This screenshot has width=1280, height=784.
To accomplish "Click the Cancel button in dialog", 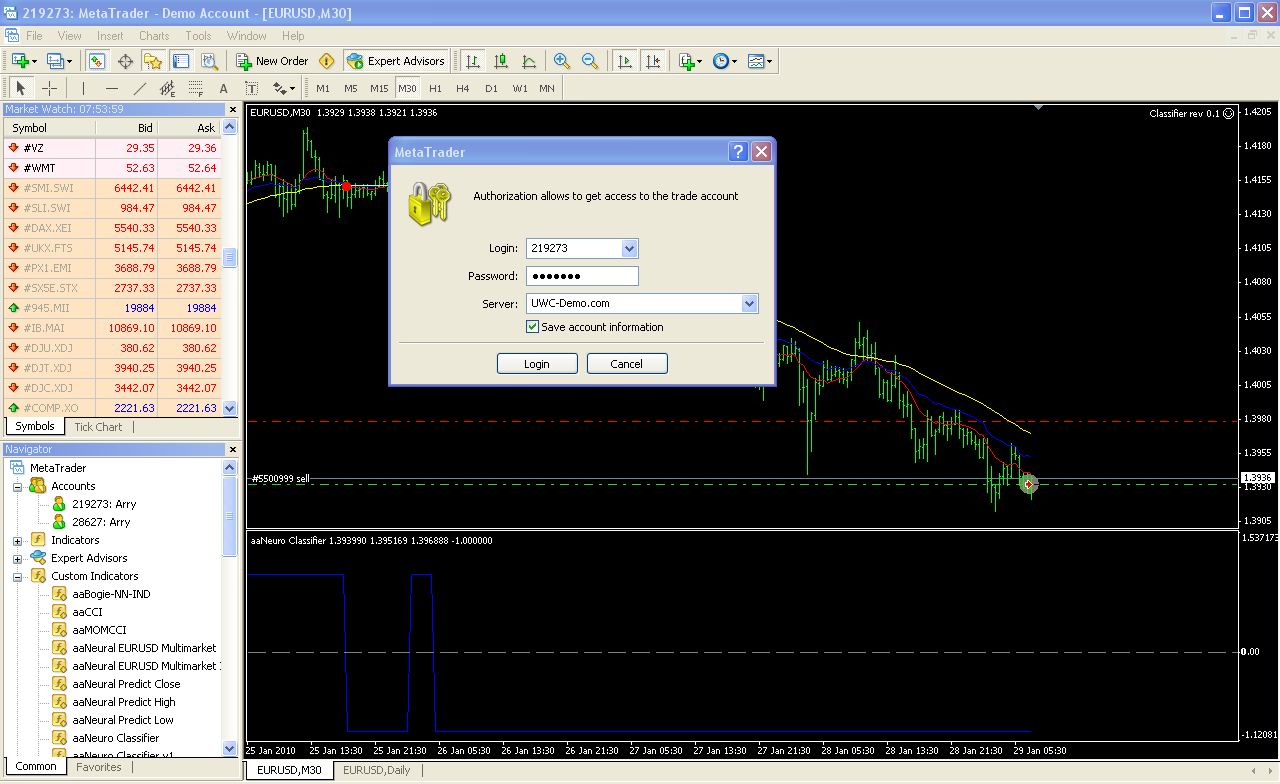I will (627, 364).
